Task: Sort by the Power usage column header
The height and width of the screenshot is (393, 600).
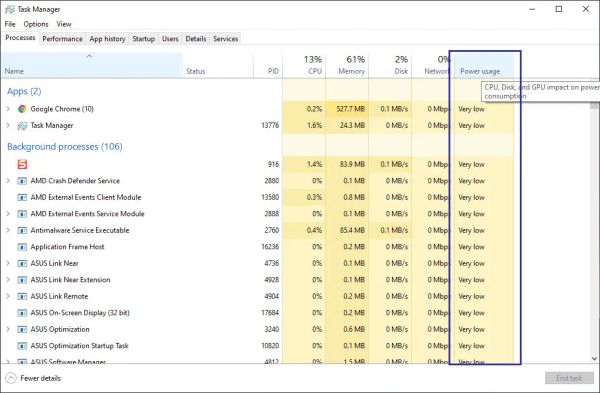Action: (x=484, y=65)
